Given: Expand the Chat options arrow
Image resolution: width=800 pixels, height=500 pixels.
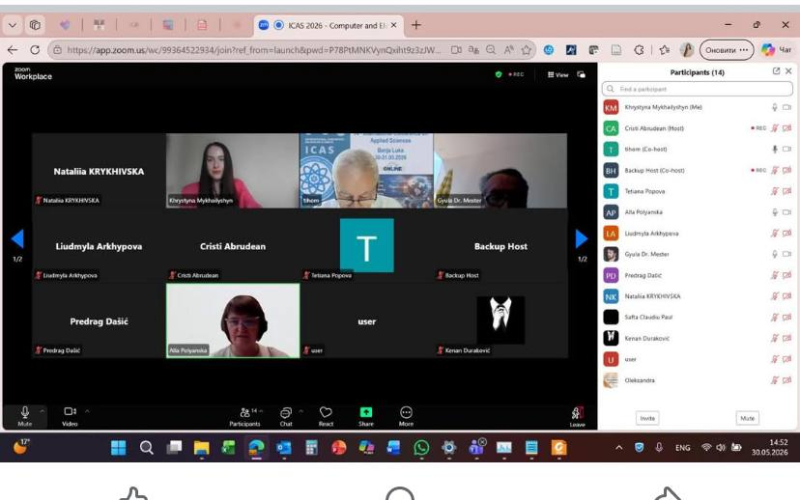Looking at the screenshot, I should click(301, 411).
